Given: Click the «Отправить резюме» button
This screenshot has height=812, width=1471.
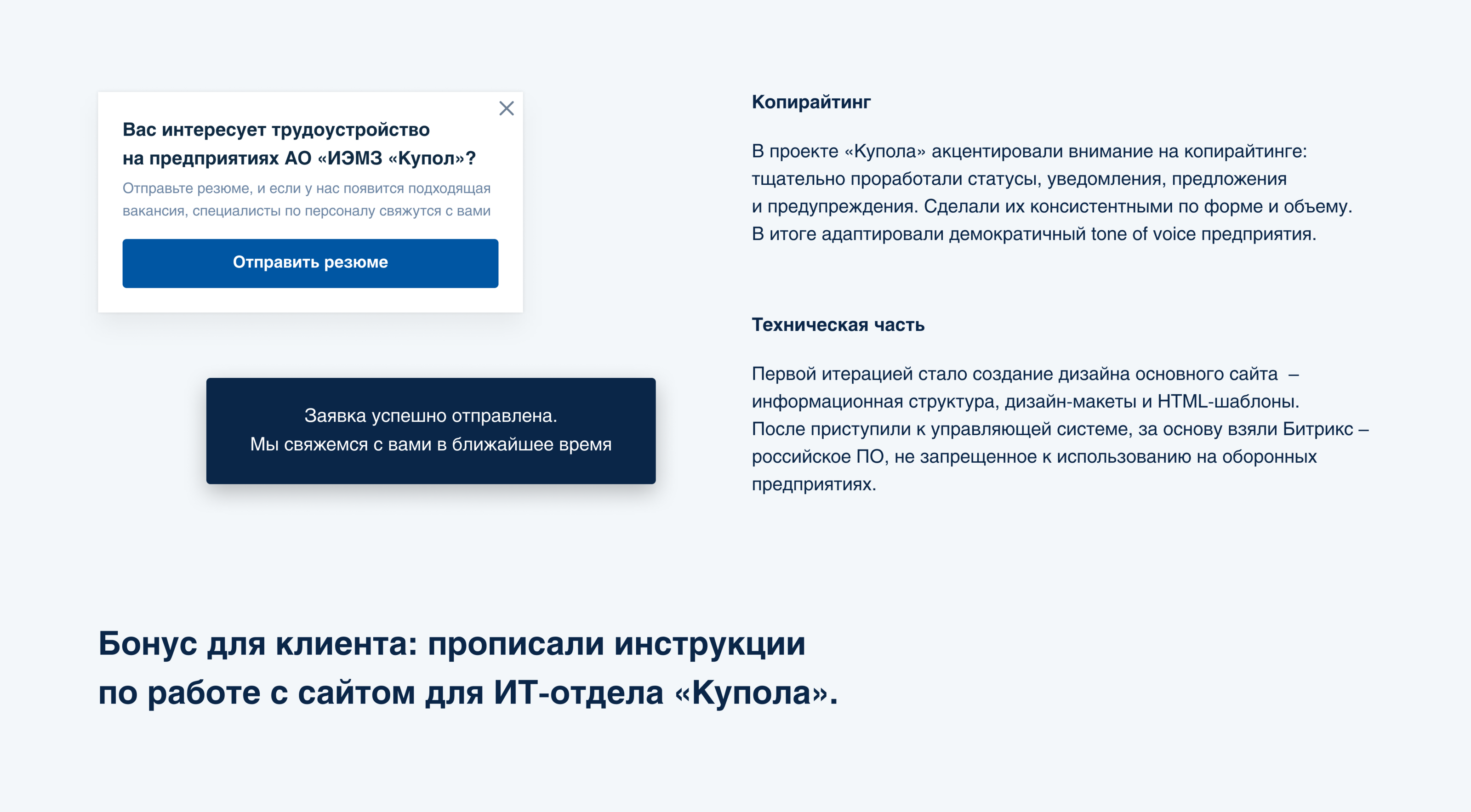Looking at the screenshot, I should pyautogui.click(x=310, y=263).
